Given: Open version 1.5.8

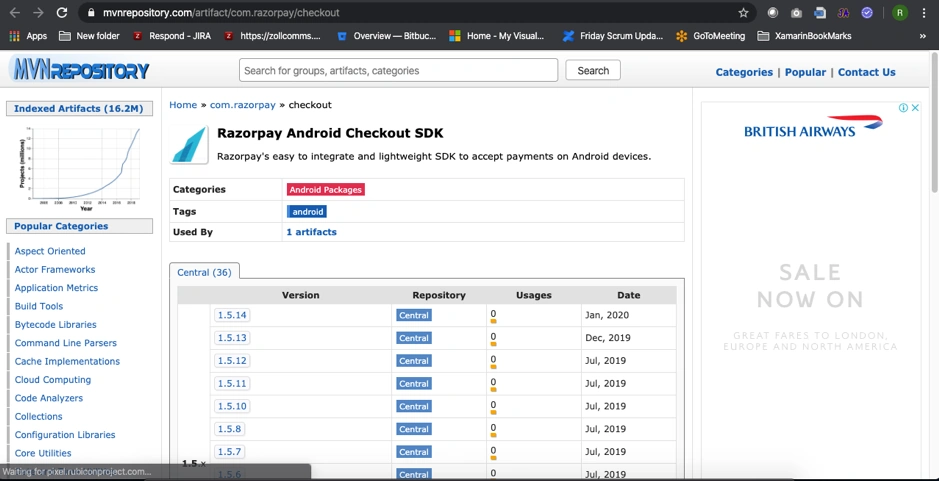Looking at the screenshot, I should coord(229,429).
